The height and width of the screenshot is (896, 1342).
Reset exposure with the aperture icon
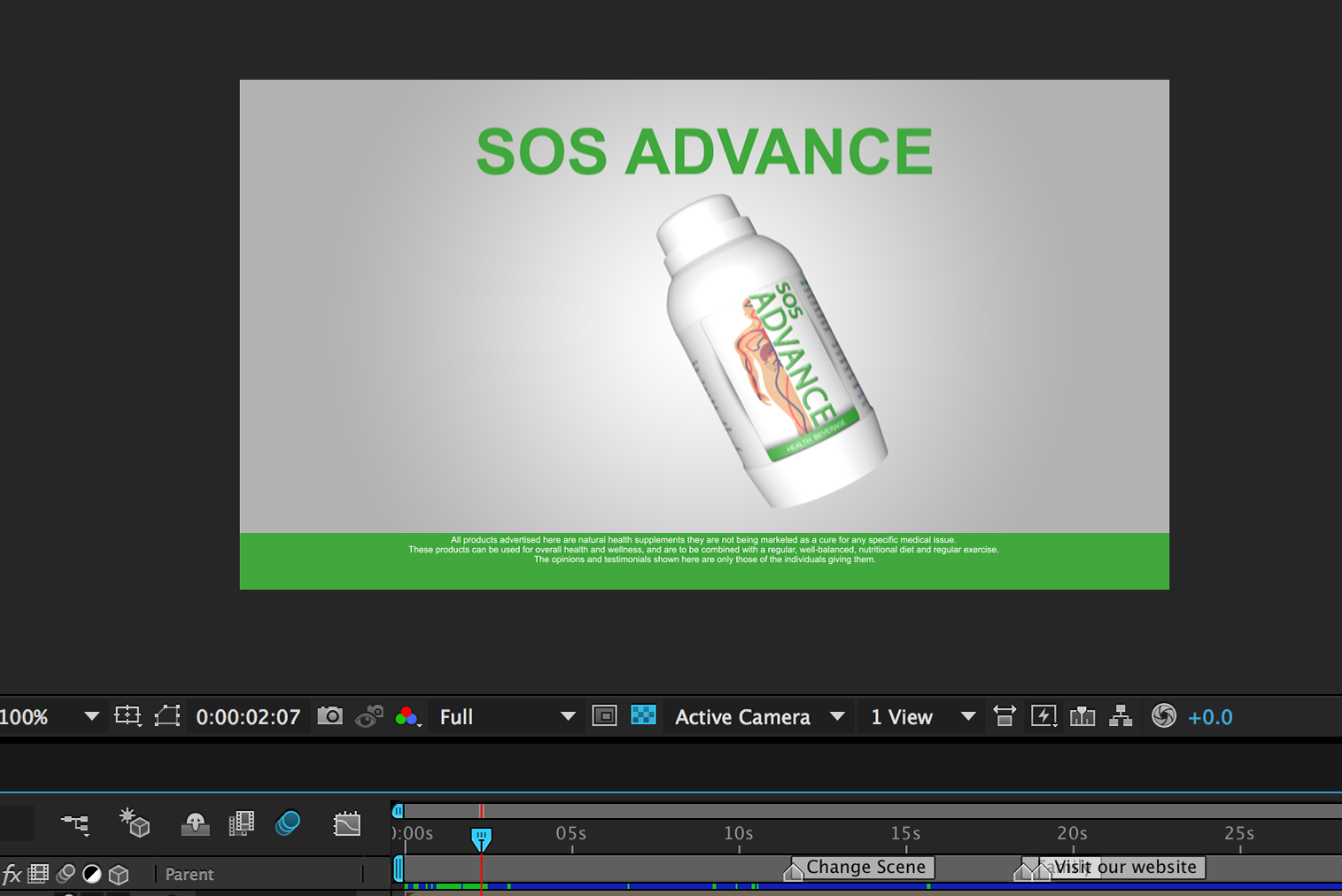[1164, 715]
